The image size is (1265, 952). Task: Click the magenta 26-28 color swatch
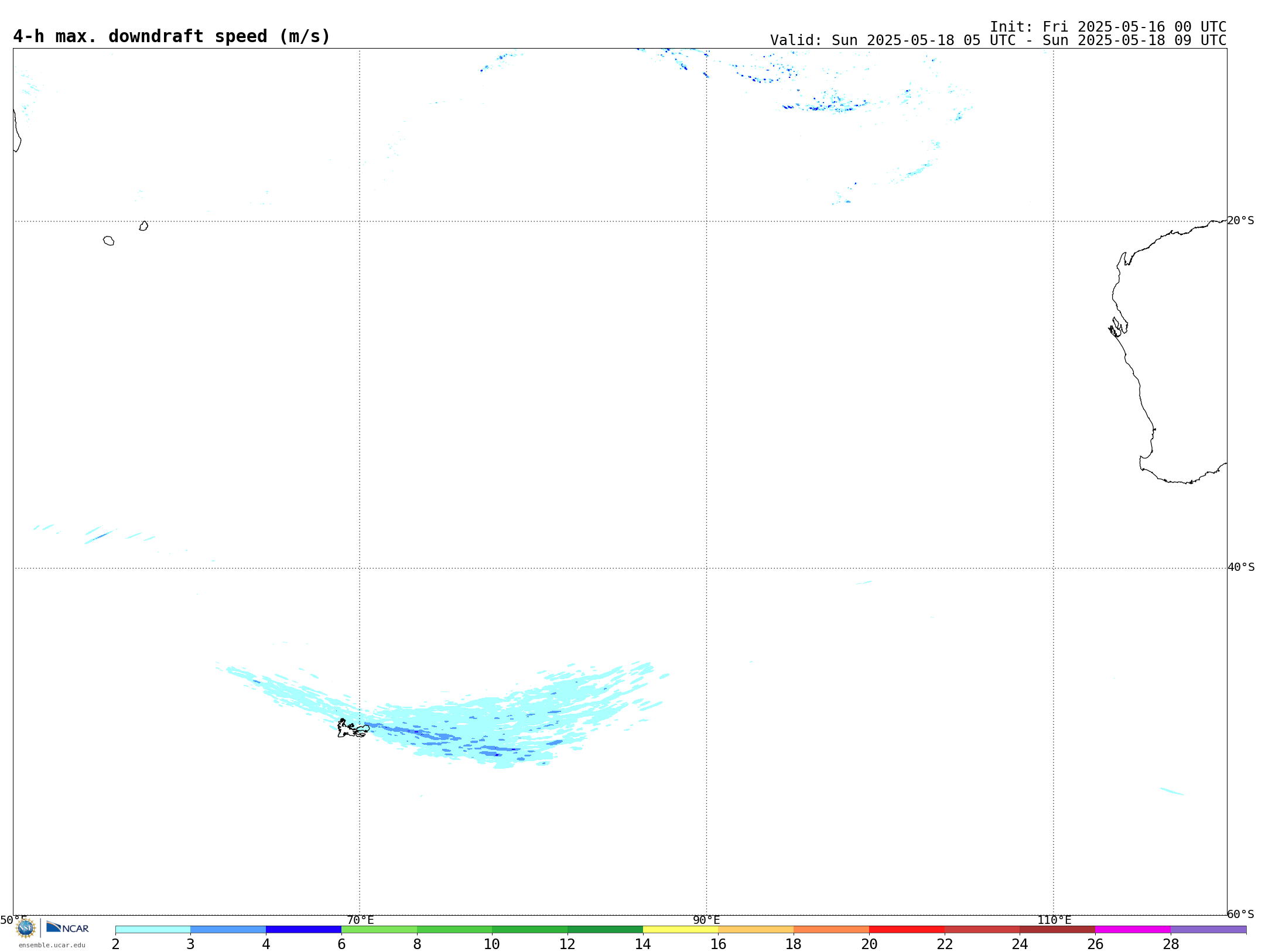point(1133,929)
